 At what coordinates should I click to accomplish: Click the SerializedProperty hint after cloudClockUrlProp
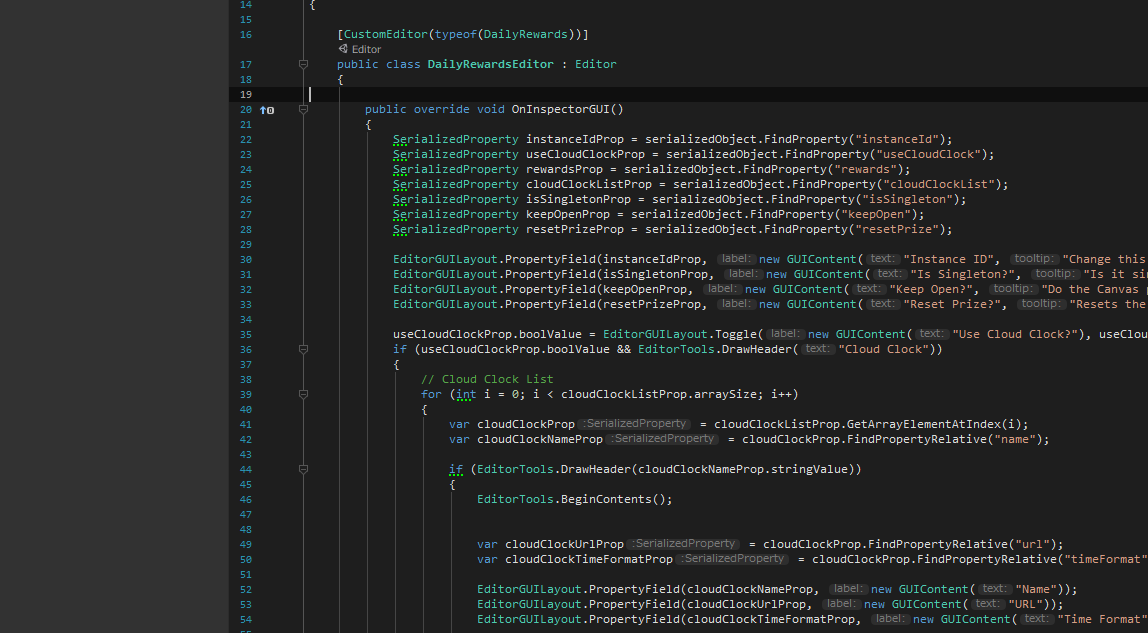685,544
